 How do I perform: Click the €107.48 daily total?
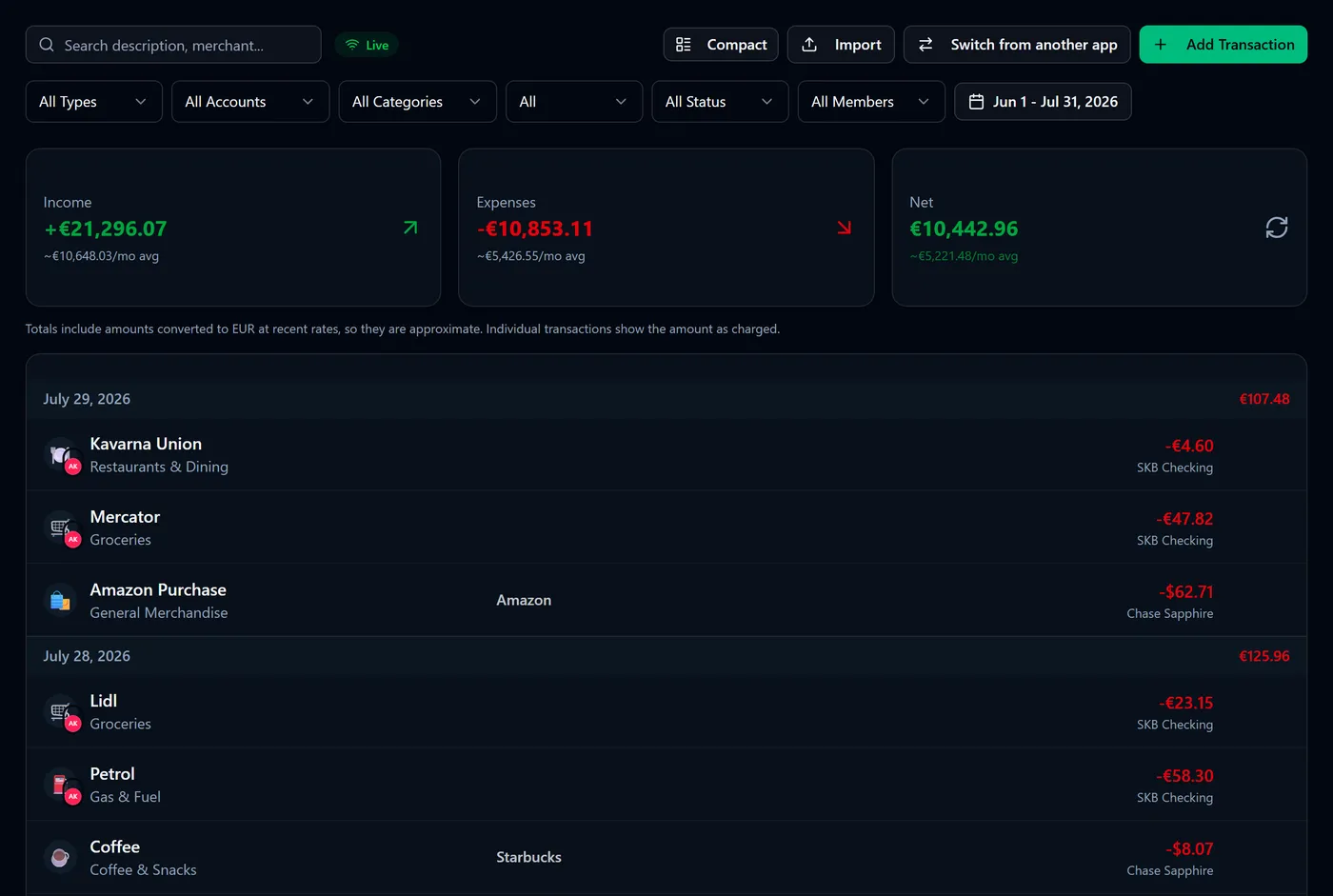click(x=1264, y=399)
